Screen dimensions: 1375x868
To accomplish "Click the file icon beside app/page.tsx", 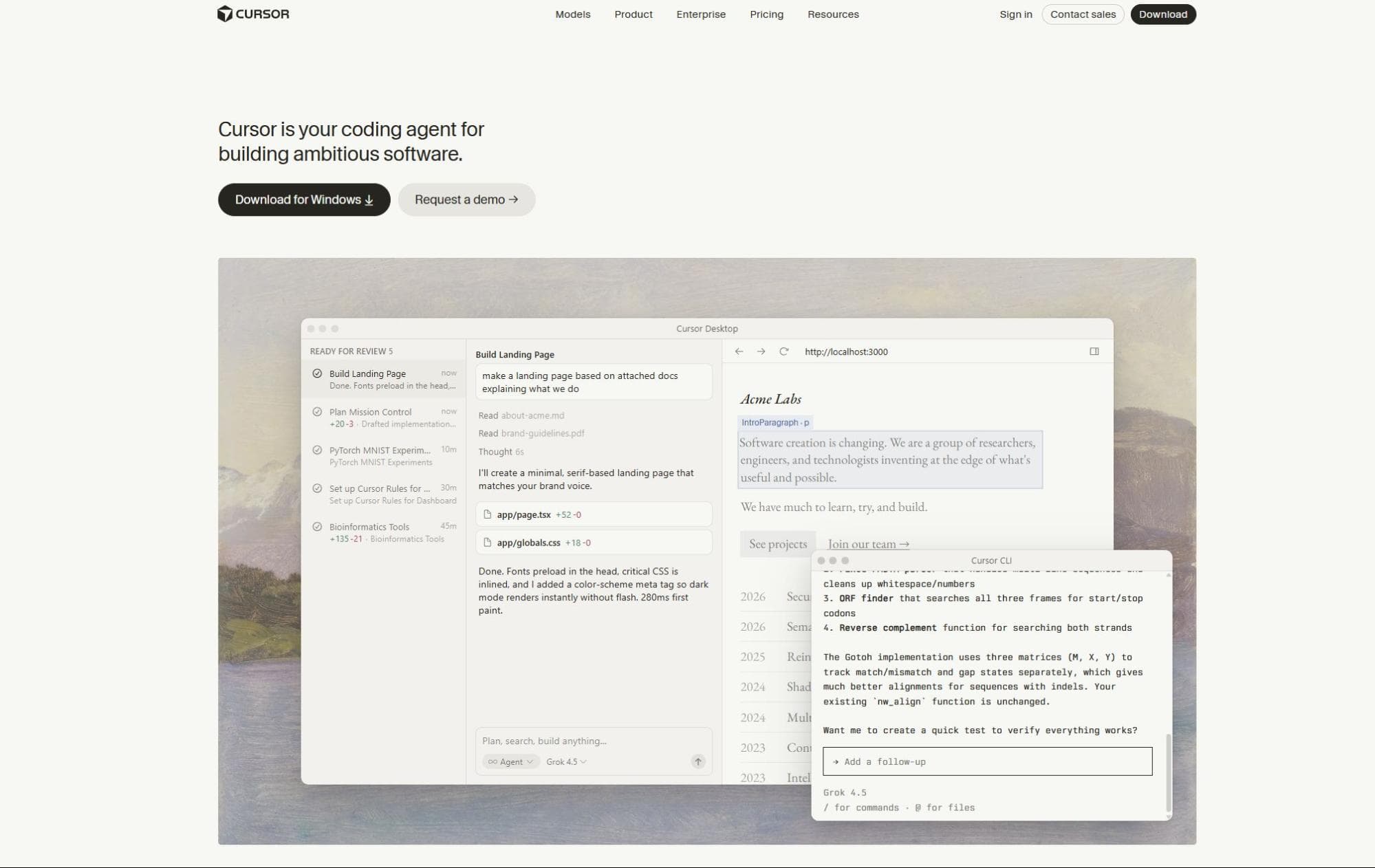I will pyautogui.click(x=488, y=514).
